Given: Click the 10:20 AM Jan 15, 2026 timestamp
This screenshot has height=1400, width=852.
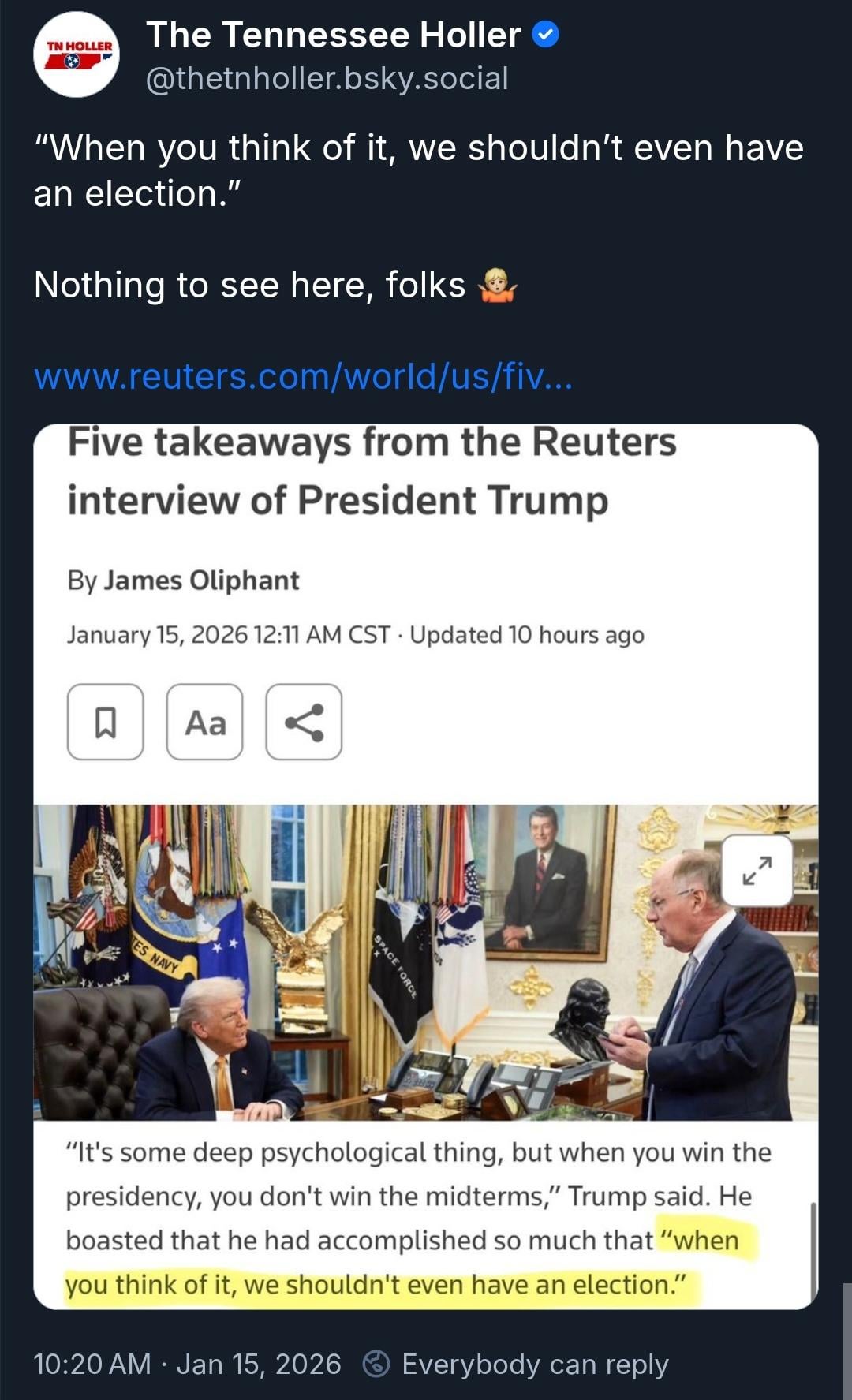Looking at the screenshot, I should point(188,1364).
